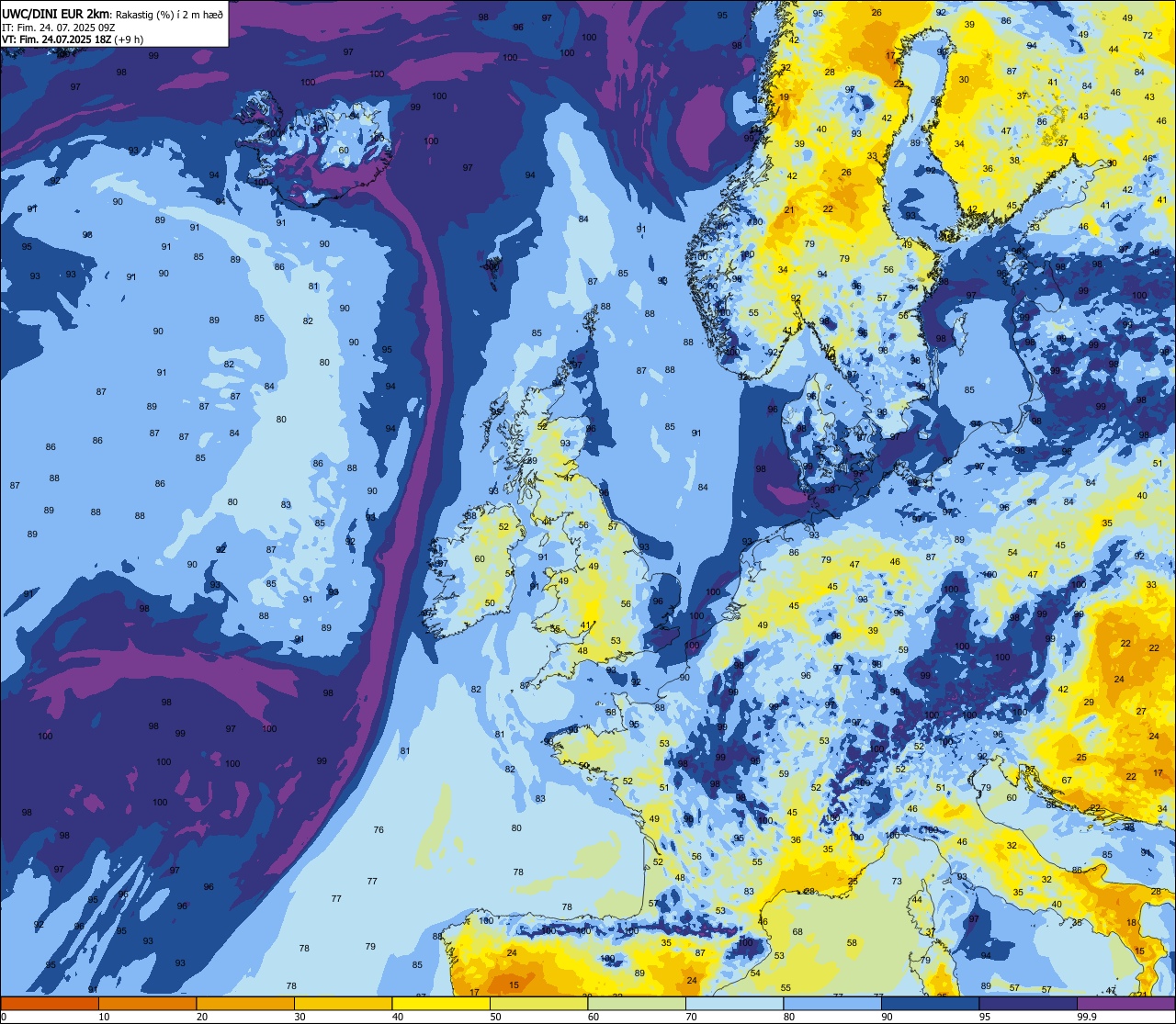Click the 10 legend scale label
This screenshot has height=1024, width=1176.
pos(104,1017)
